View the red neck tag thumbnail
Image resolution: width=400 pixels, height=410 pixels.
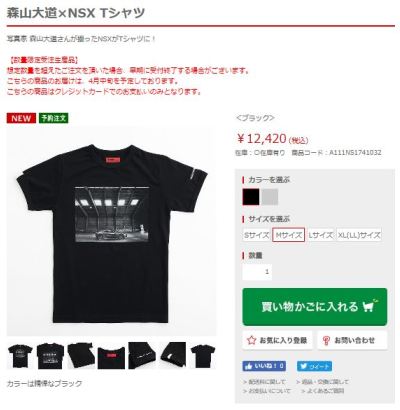click(x=111, y=356)
